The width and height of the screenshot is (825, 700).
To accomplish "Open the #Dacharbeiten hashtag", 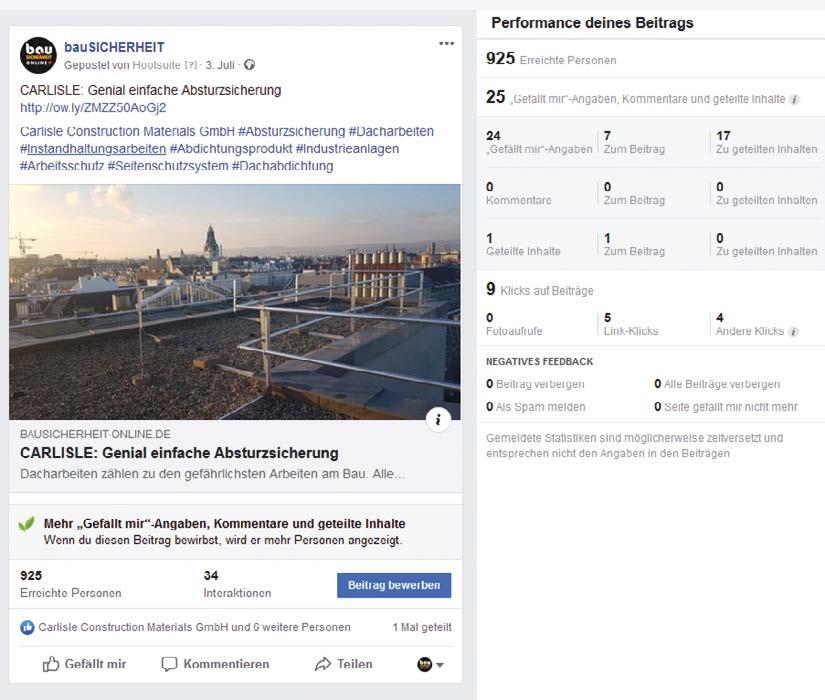I will tap(391, 132).
